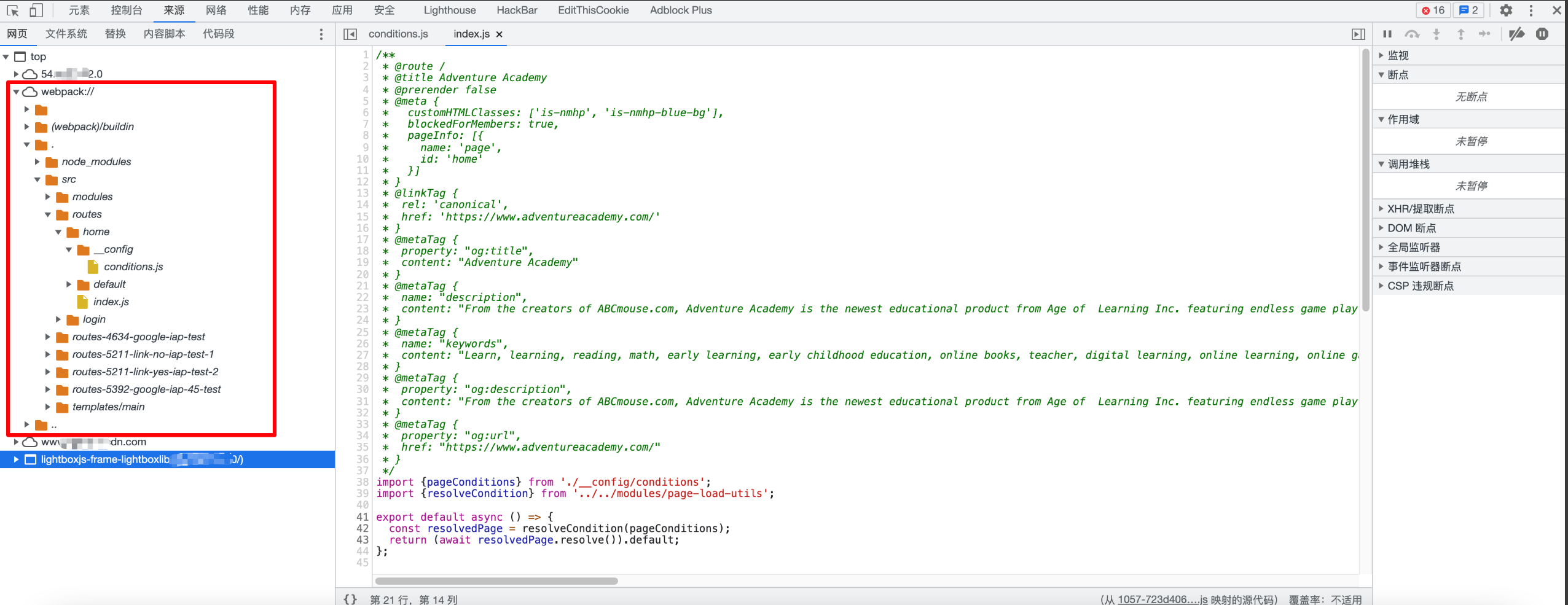Expand the 监视 watch section
This screenshot has height=605, width=1568.
1398,56
